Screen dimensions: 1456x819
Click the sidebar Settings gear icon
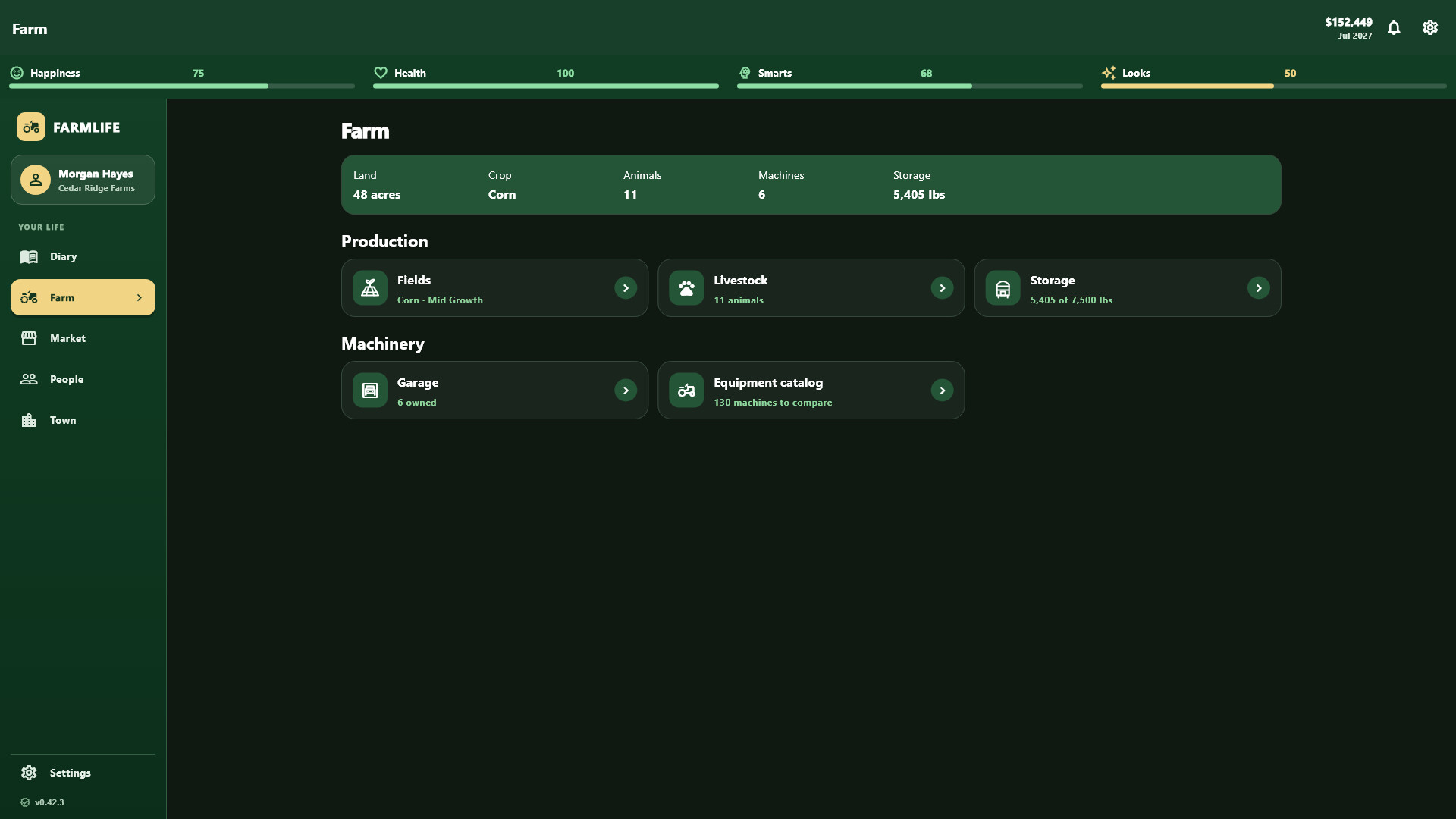coord(29,773)
